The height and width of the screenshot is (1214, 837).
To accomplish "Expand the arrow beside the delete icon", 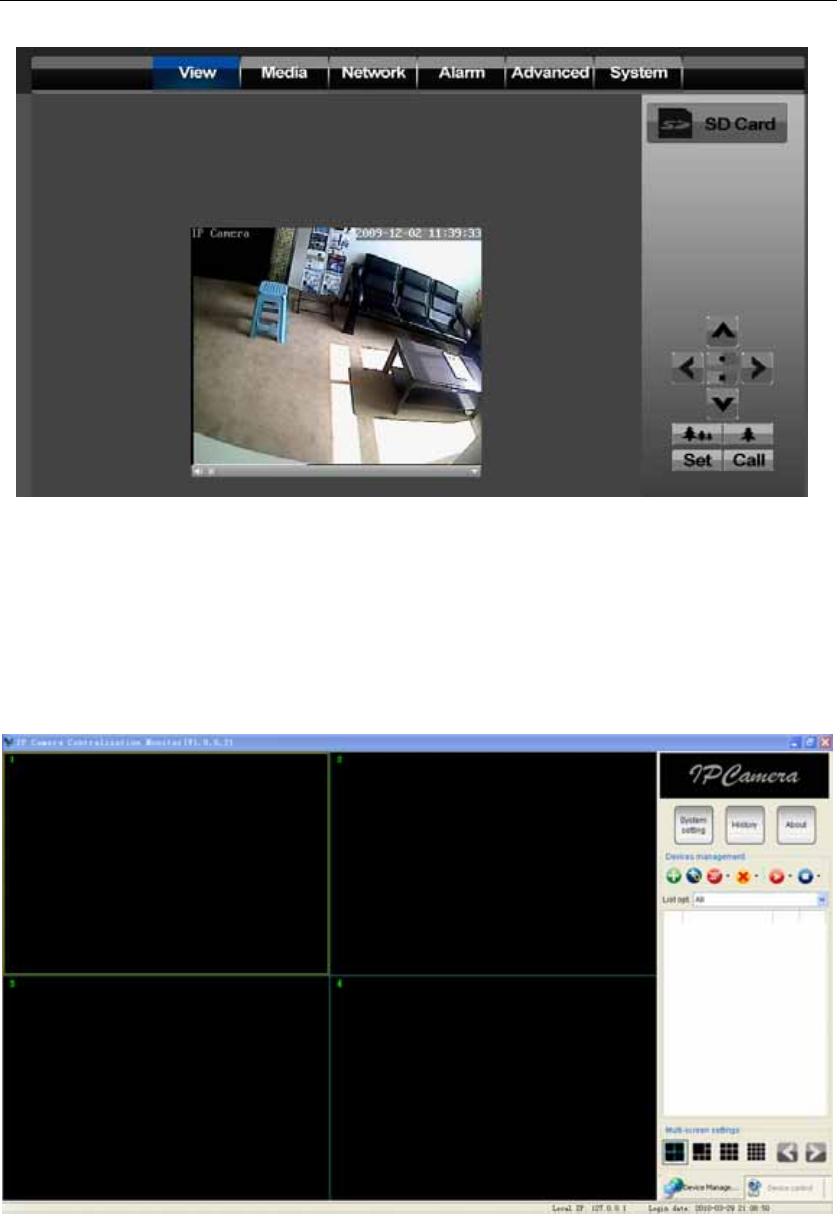I will (x=757, y=876).
